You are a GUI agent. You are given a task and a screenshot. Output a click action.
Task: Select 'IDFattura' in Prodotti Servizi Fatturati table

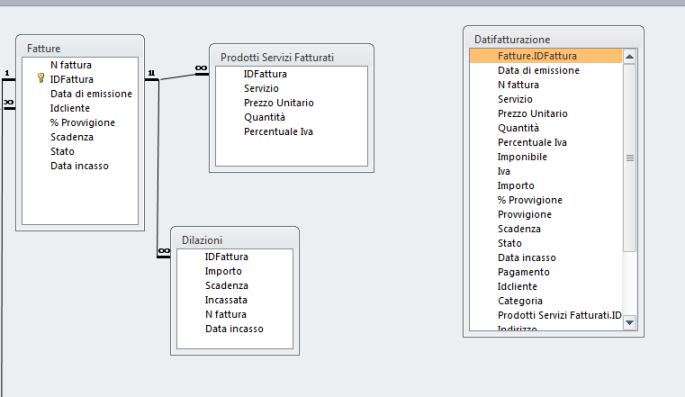point(265,74)
